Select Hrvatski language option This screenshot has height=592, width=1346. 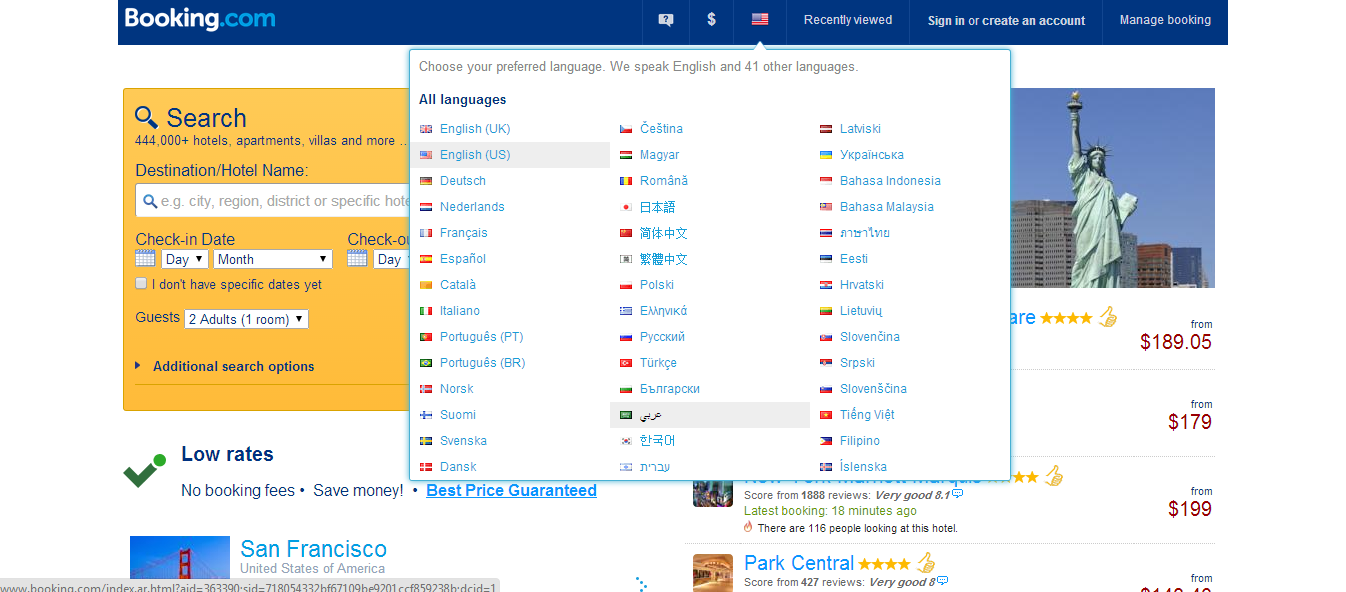(x=862, y=285)
